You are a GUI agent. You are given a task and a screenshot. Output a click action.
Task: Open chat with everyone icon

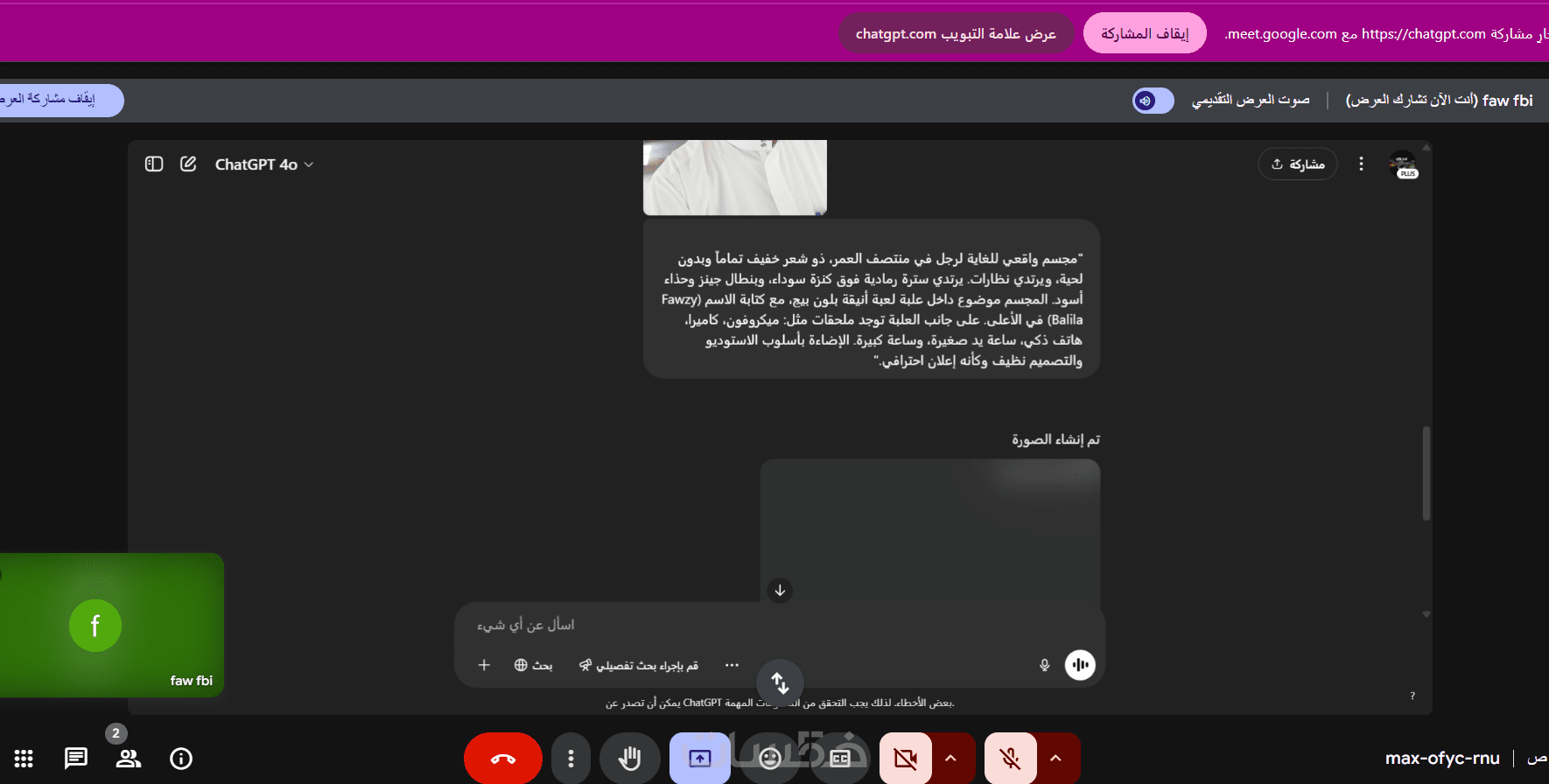(76, 759)
